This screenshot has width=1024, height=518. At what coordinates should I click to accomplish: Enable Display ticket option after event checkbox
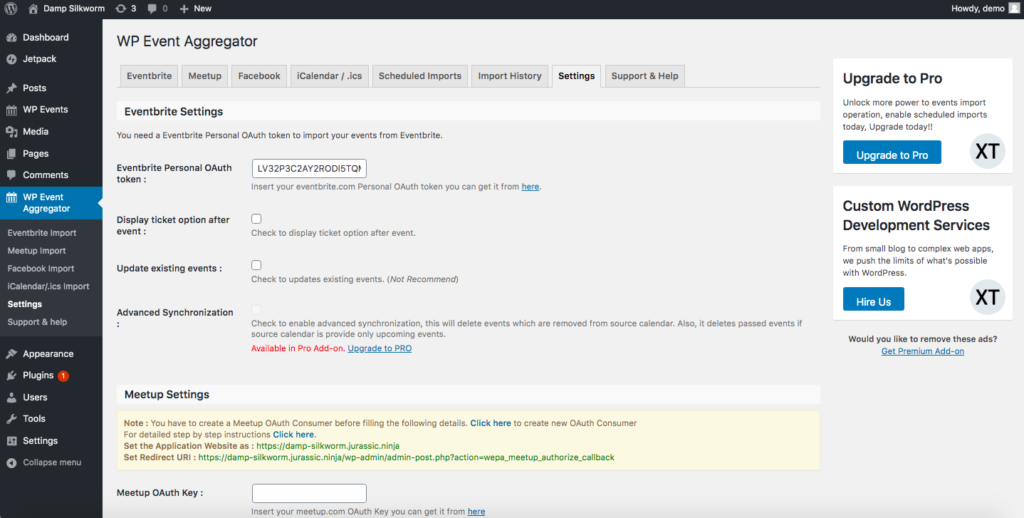[256, 219]
